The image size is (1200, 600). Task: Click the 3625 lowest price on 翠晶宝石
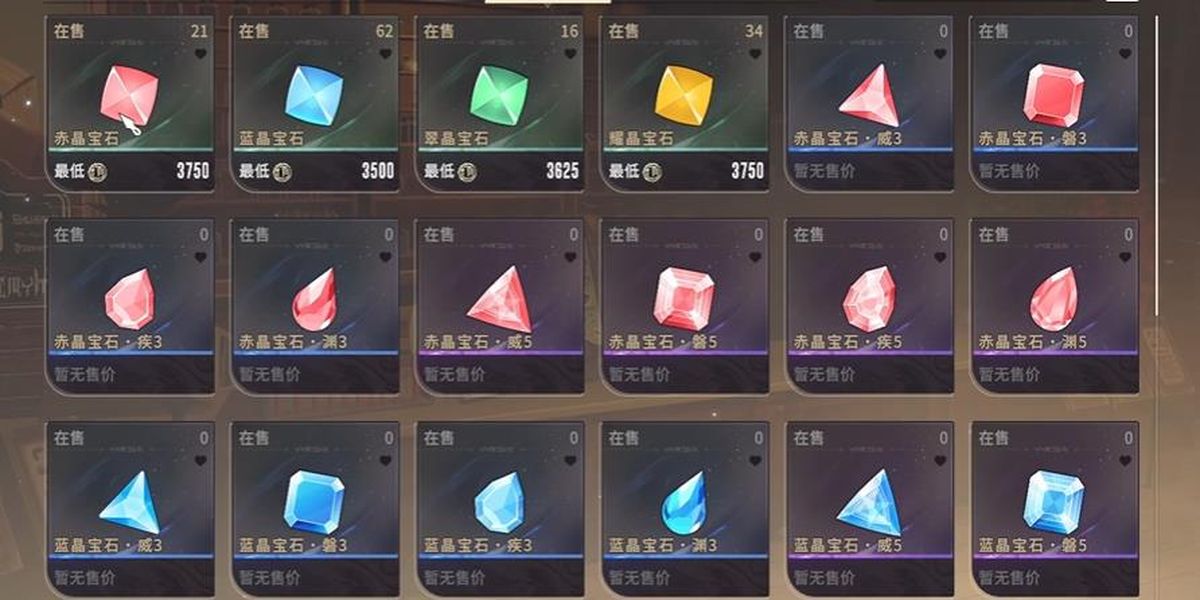click(x=563, y=171)
